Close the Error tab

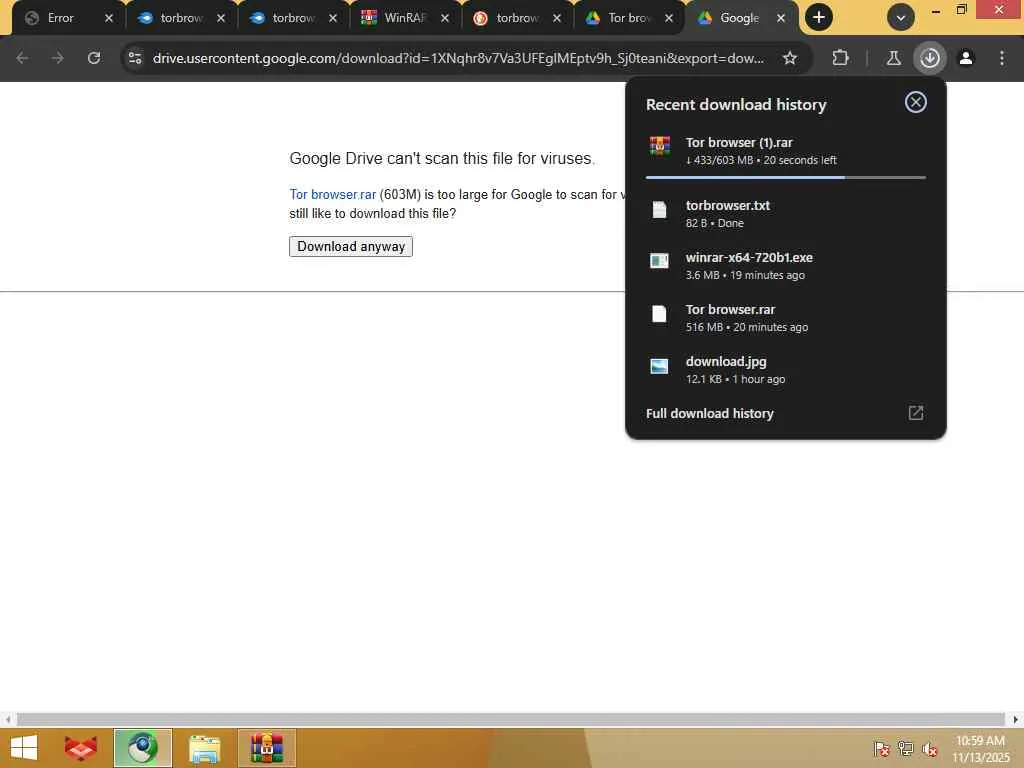tap(109, 18)
